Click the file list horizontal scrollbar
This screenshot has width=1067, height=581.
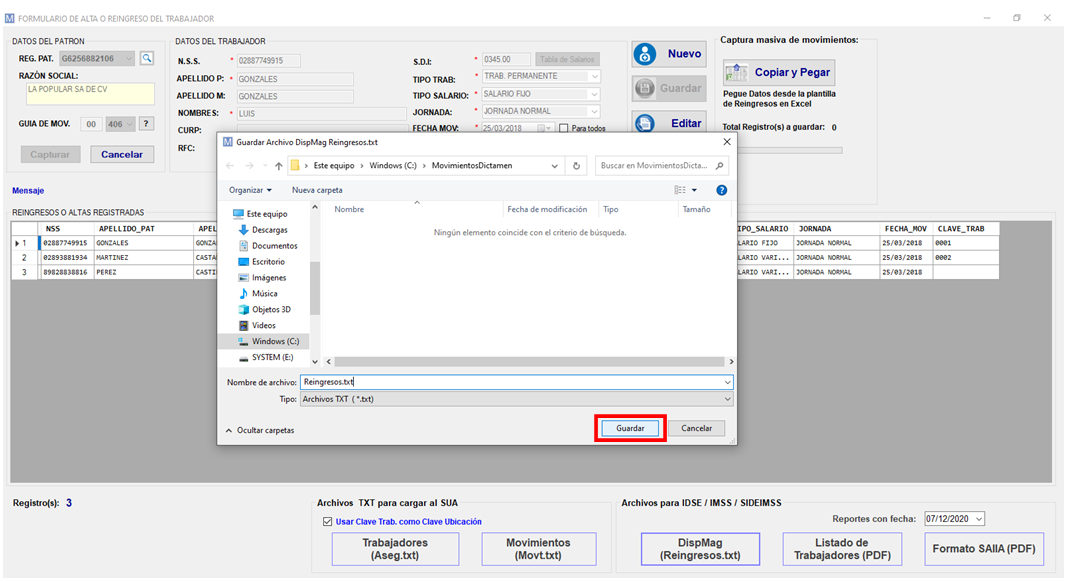coord(529,362)
